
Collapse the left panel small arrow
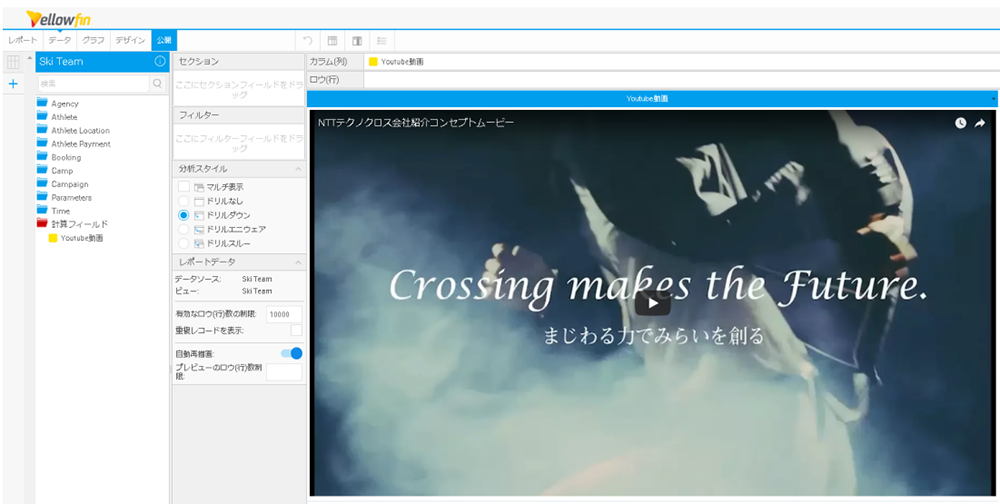(x=29, y=57)
